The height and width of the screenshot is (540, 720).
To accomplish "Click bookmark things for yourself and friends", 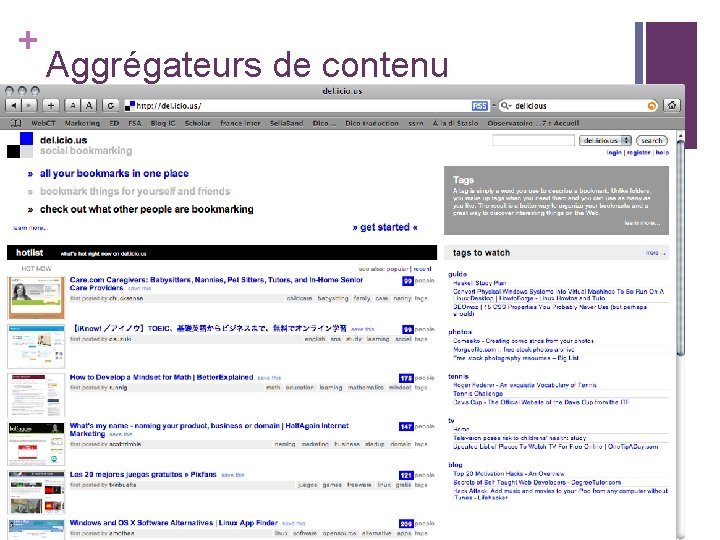I will tap(135, 191).
